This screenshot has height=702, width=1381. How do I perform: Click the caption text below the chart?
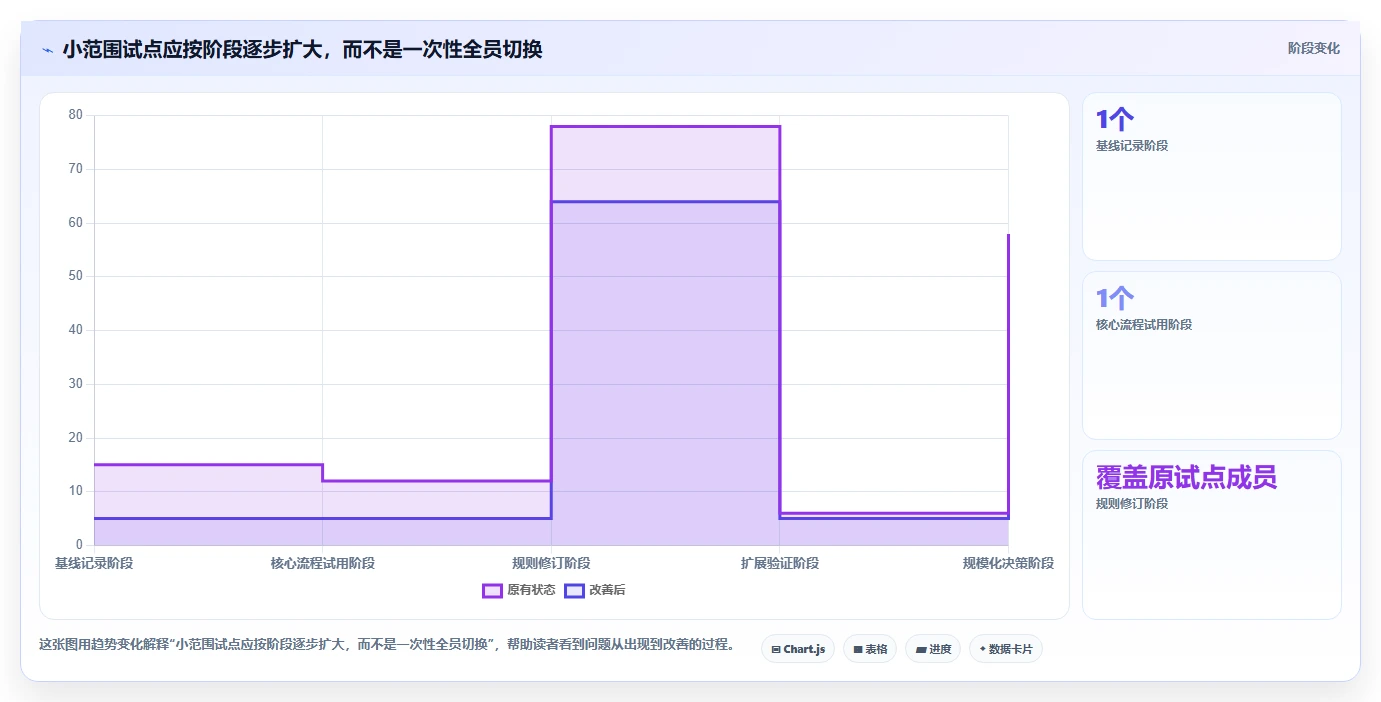[387, 645]
